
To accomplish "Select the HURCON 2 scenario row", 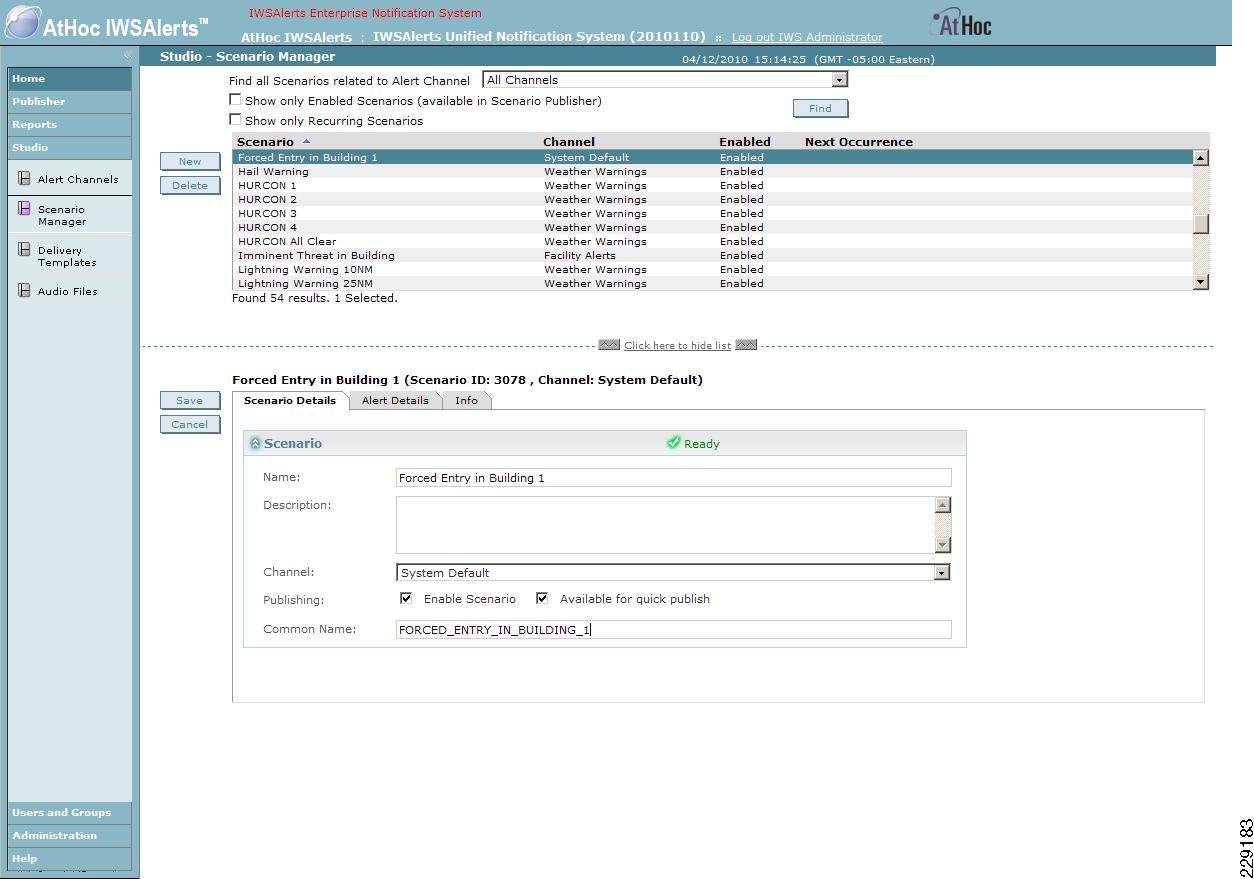I will 713,199.
